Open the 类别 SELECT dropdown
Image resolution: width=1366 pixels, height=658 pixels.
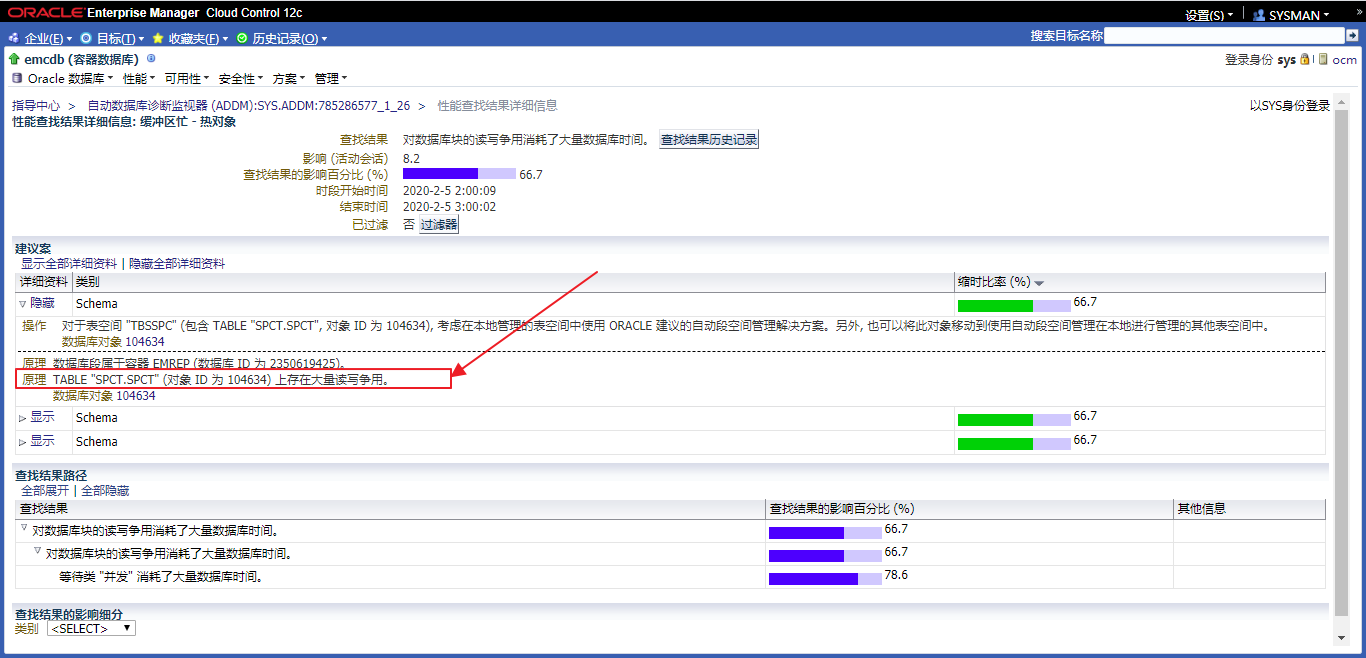pos(91,629)
